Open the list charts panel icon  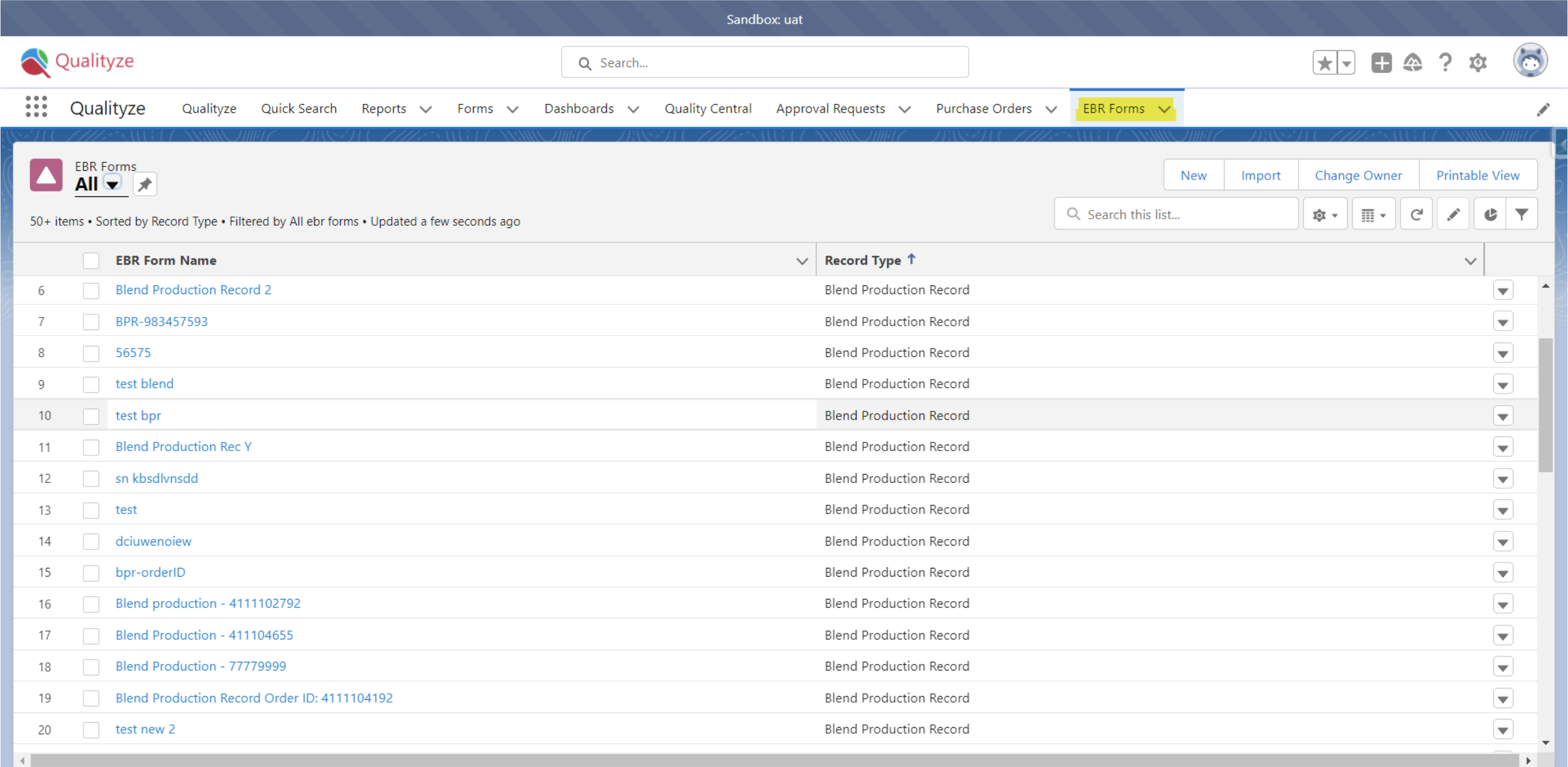pos(1490,214)
